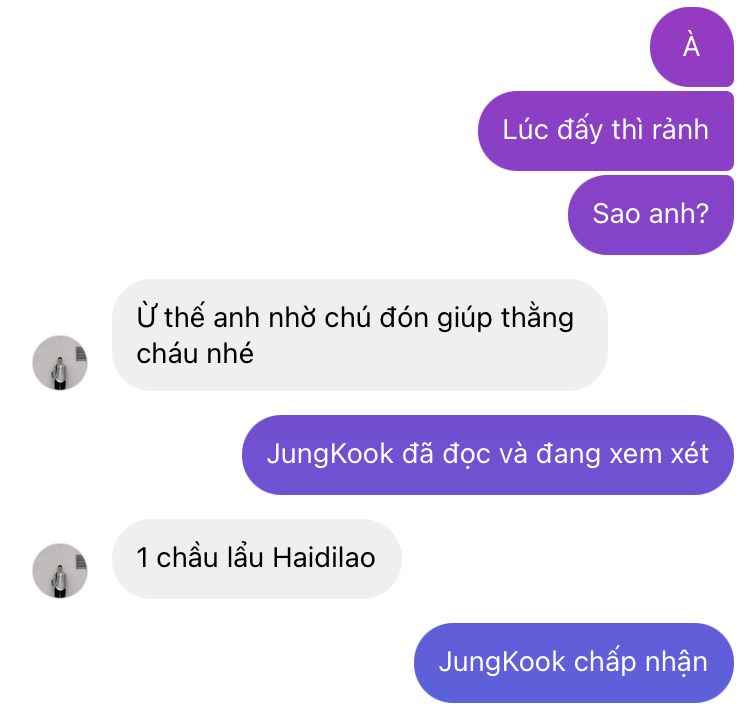Open sender avatar beside 'Haidilao' message

tap(60, 571)
